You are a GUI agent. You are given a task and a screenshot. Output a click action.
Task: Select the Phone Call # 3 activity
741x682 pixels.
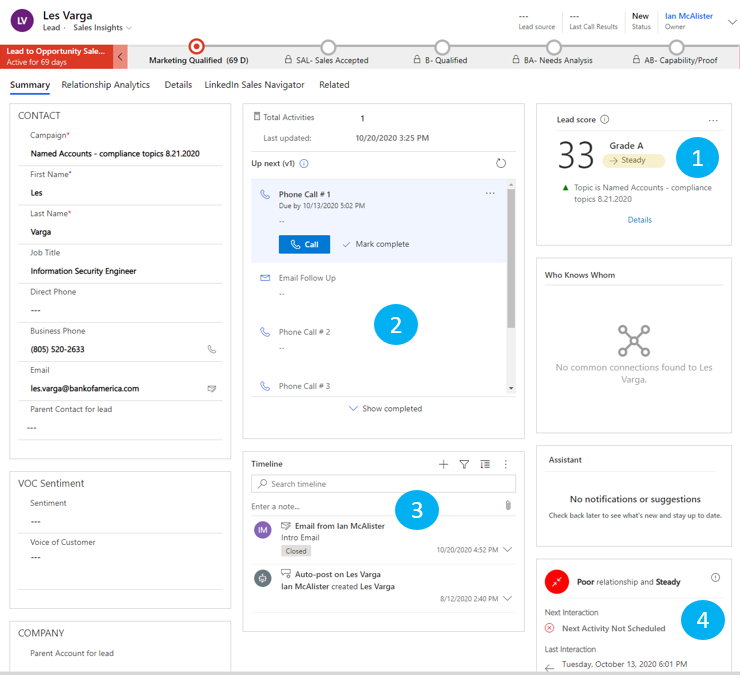click(x=304, y=387)
